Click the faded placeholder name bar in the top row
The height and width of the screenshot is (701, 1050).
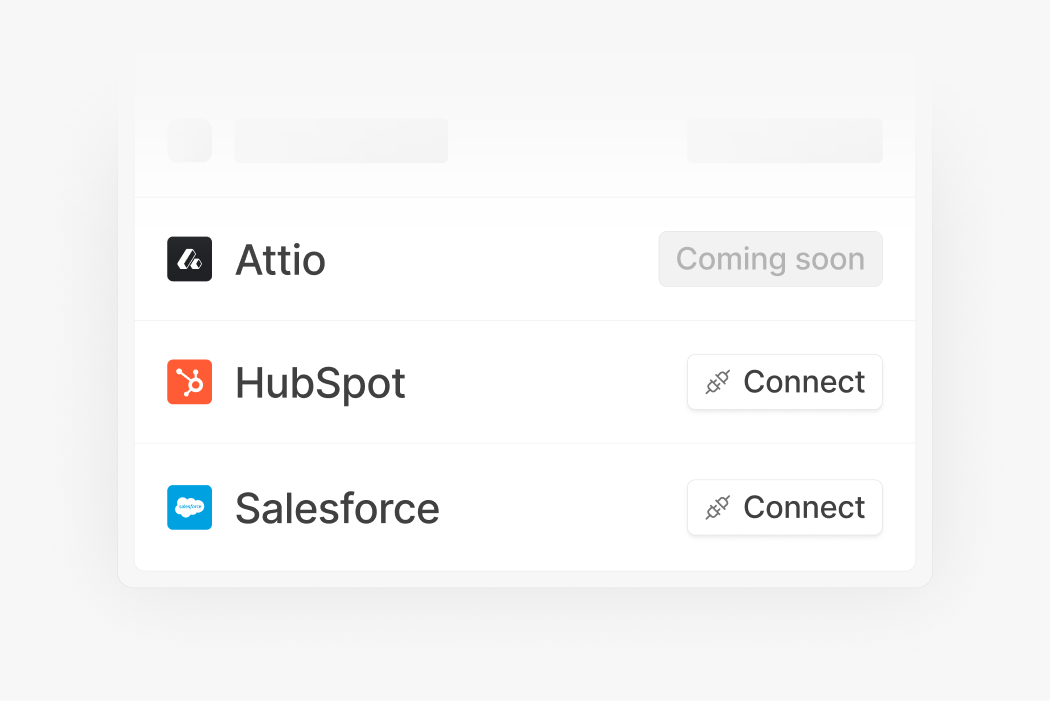point(342,141)
